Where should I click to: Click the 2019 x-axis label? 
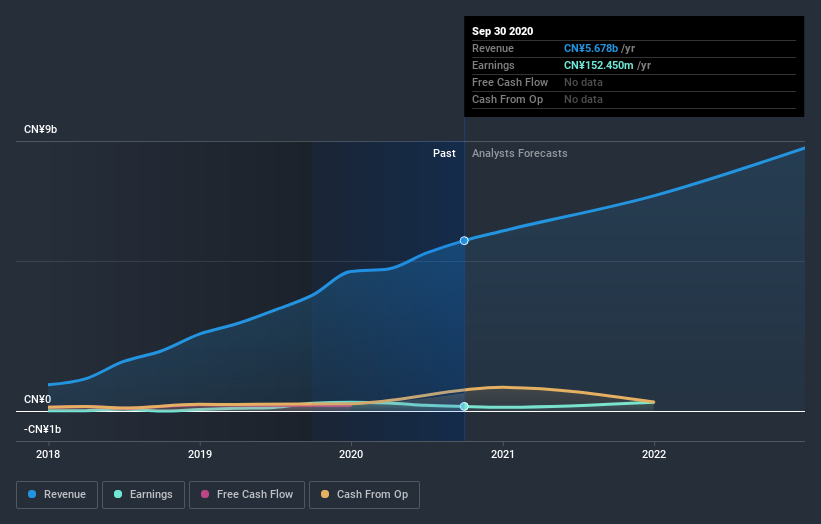click(200, 454)
